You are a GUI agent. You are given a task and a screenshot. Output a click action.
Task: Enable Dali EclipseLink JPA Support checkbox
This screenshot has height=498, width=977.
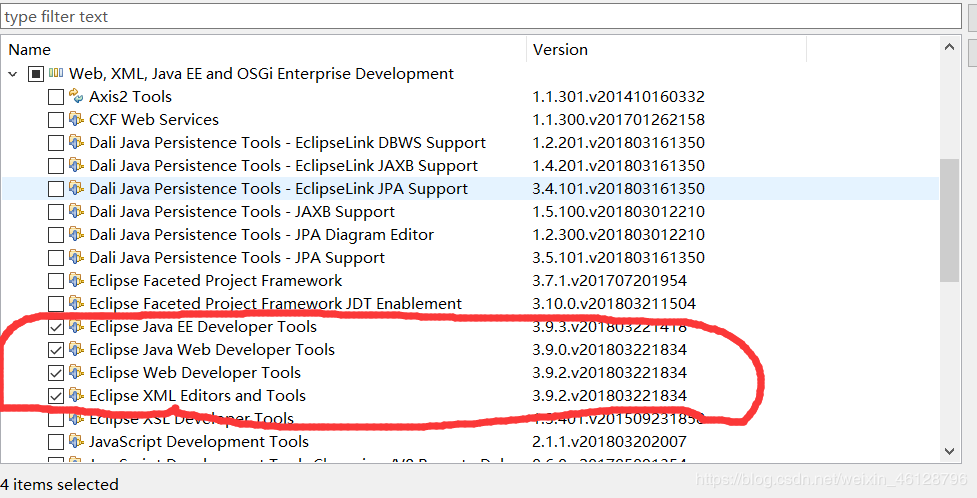click(56, 189)
